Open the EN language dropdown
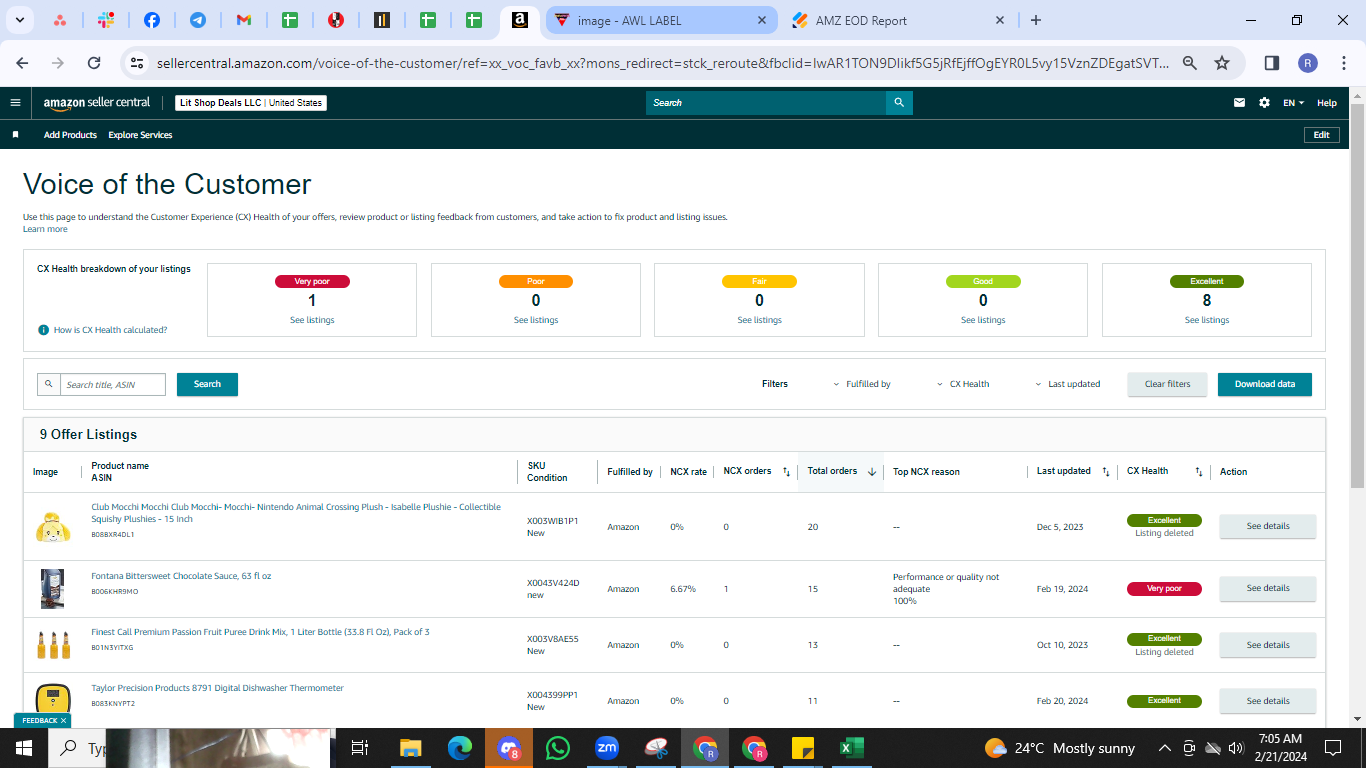Image resolution: width=1366 pixels, height=768 pixels. pyautogui.click(x=1294, y=103)
